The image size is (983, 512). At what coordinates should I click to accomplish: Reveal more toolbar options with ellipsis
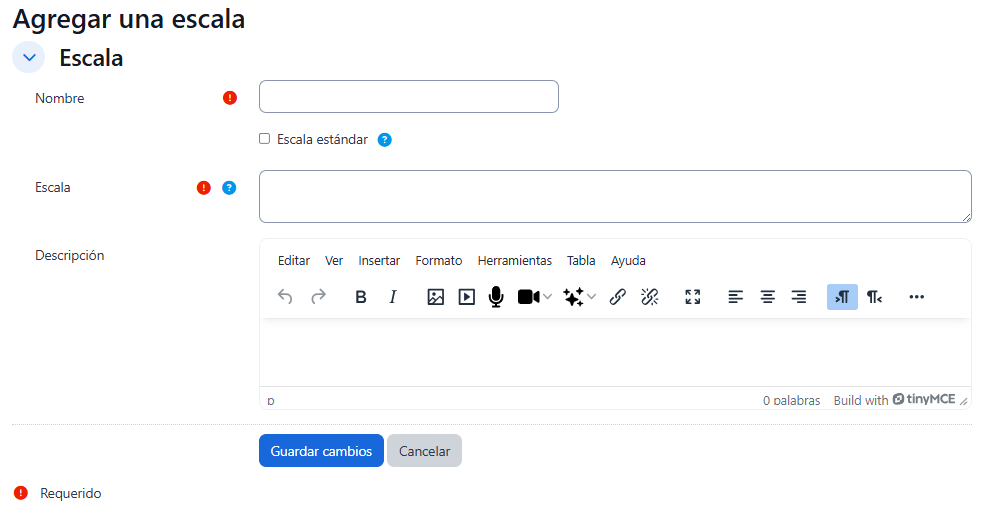[916, 297]
